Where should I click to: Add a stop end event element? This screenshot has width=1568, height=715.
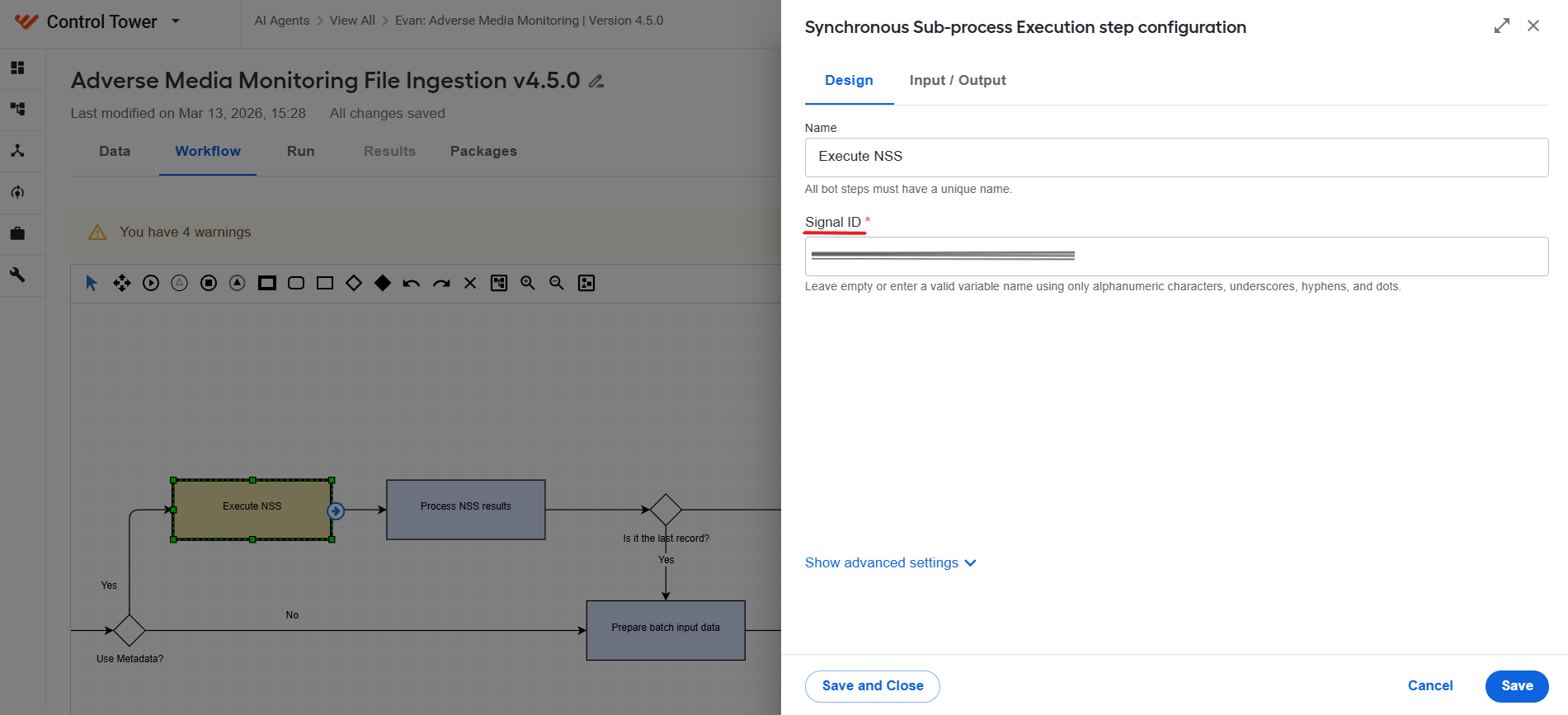[209, 283]
